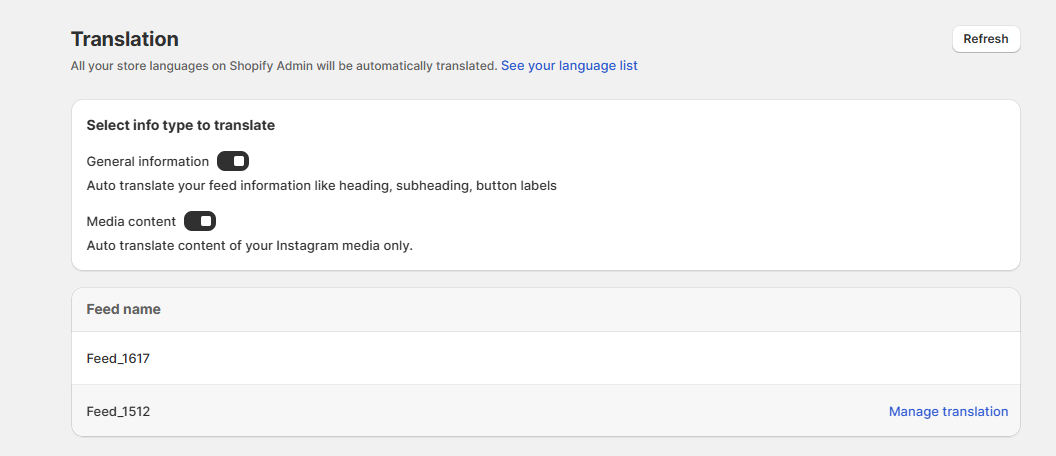Click the store languages subtitle sentence

(x=284, y=66)
